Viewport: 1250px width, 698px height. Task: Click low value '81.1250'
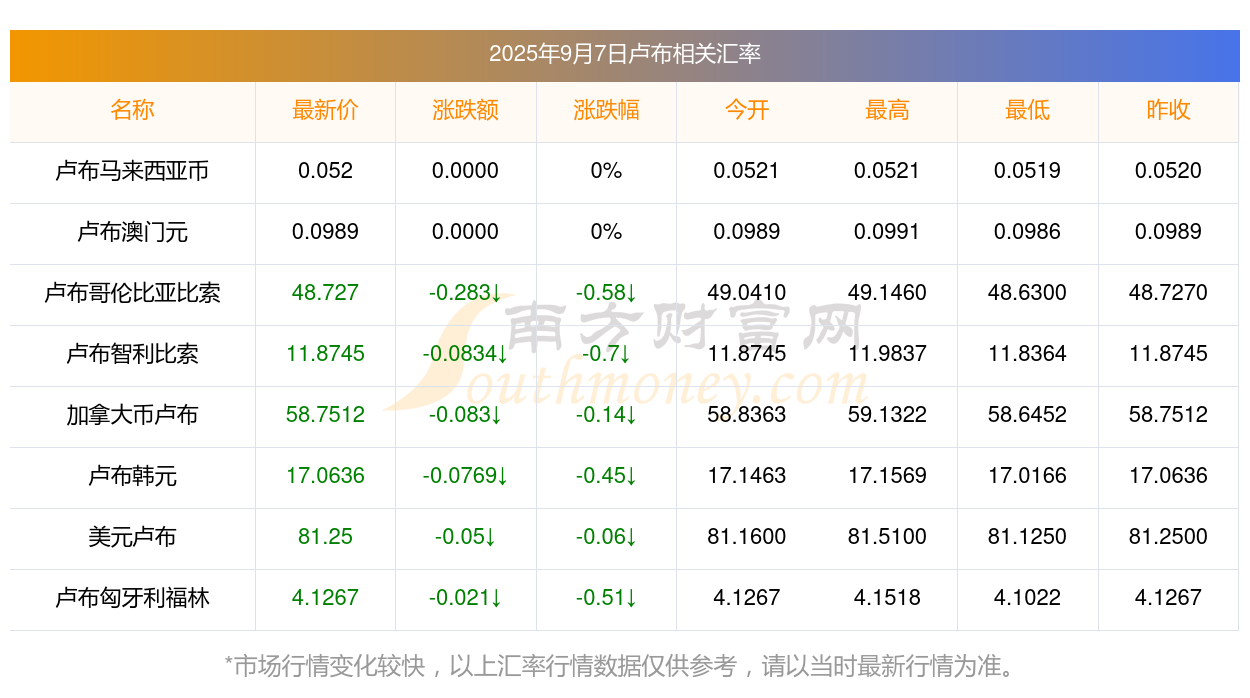1028,537
